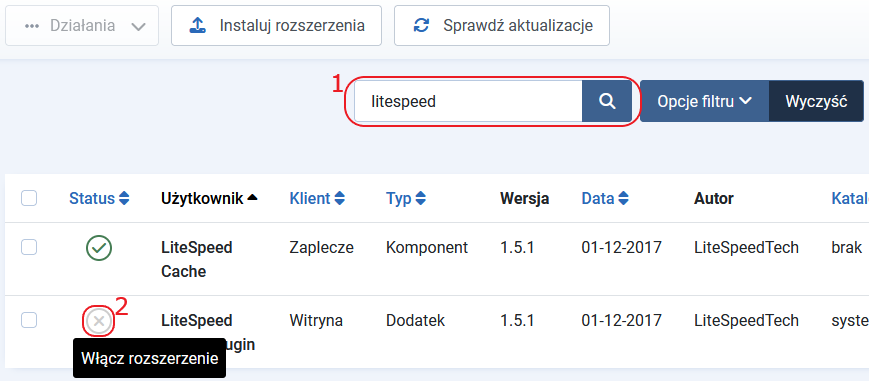Click the Instaluj rozszerzenia button

(x=277, y=26)
